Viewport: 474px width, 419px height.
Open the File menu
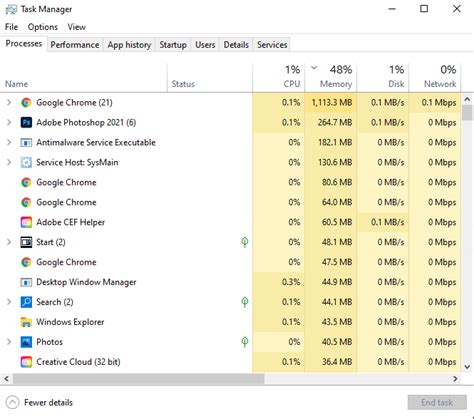pyautogui.click(x=11, y=27)
